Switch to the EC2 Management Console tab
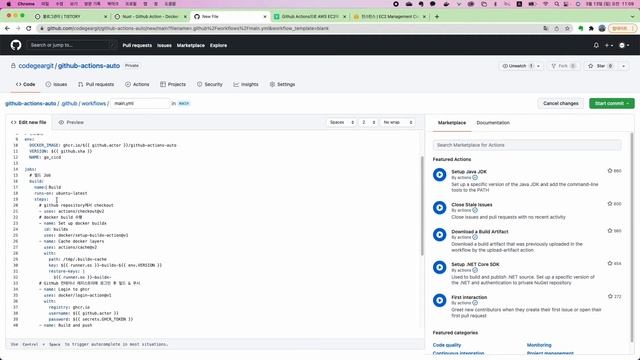The height and width of the screenshot is (360, 640). coord(389,16)
